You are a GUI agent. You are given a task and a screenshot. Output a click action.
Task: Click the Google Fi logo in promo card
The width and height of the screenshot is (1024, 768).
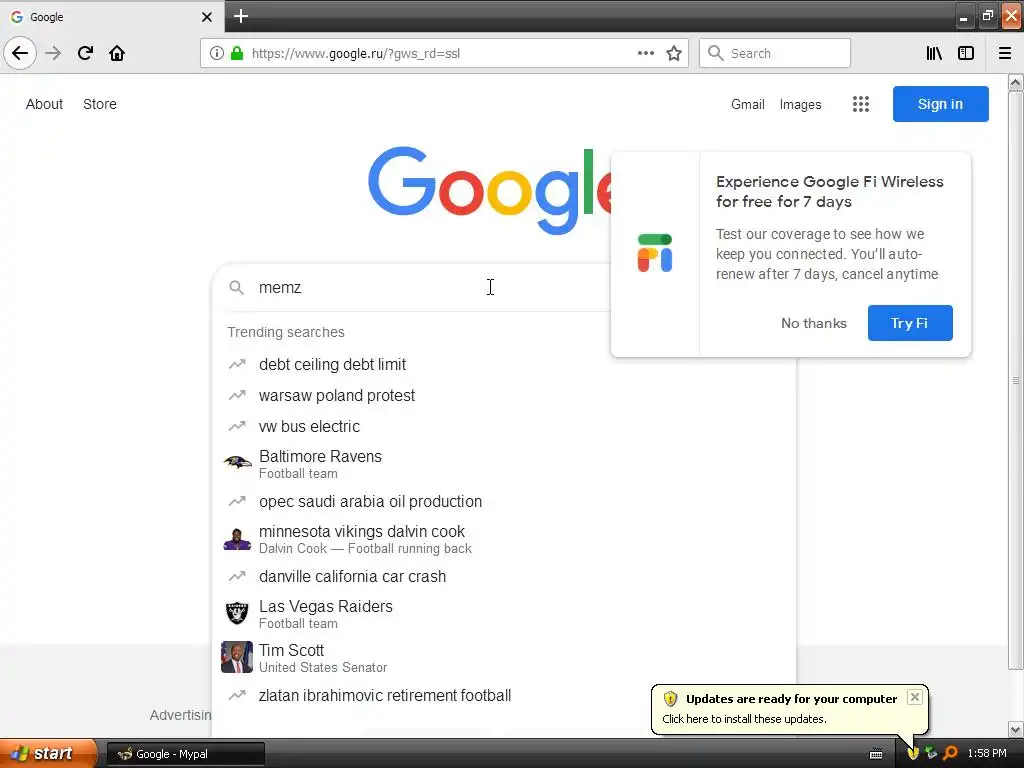point(655,253)
